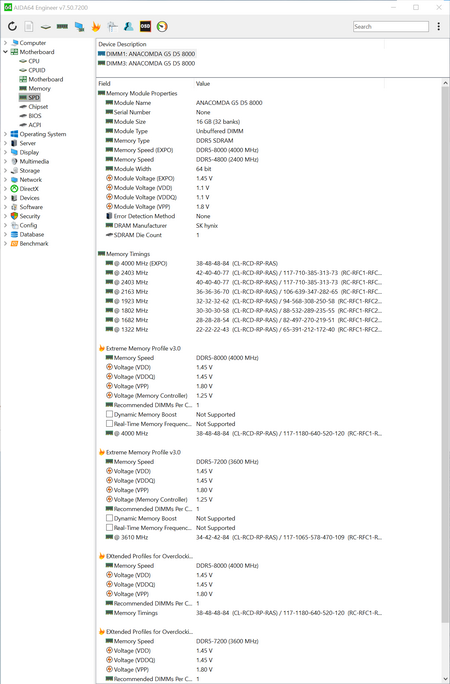Select the SPD tree item
Image resolution: width=450 pixels, height=684 pixels.
[34, 98]
